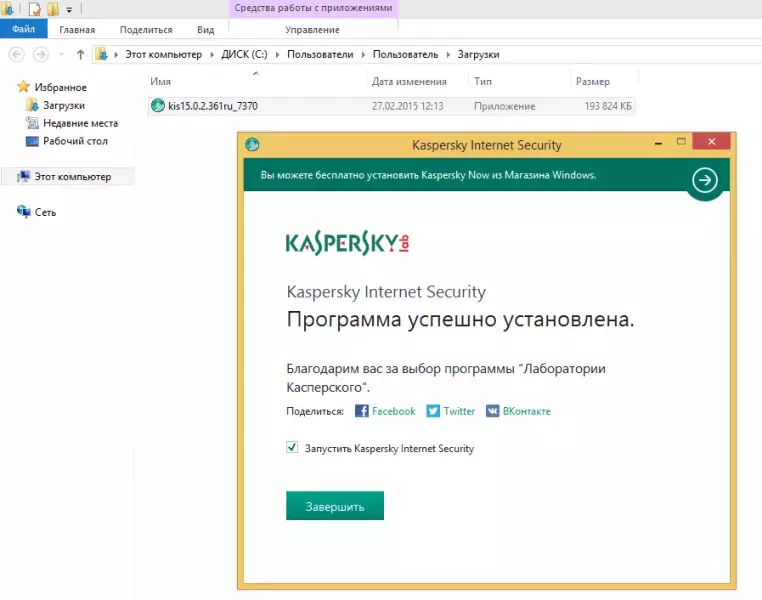This screenshot has height=600, width=762.
Task: Select Недавние места in navigation pane
Action: [x=81, y=123]
